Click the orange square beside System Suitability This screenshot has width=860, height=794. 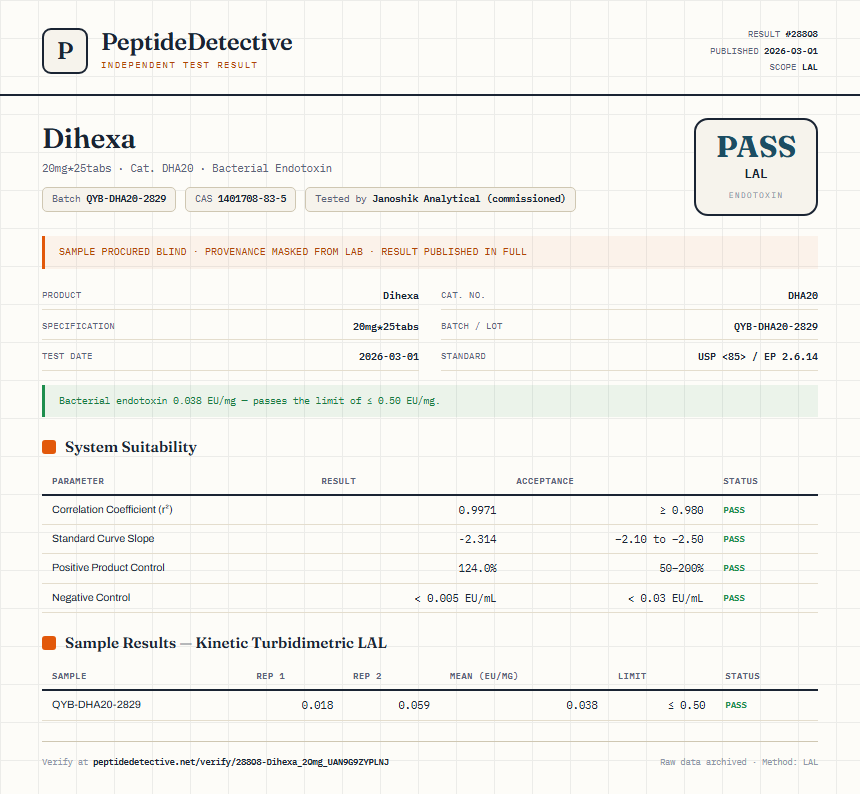49,447
